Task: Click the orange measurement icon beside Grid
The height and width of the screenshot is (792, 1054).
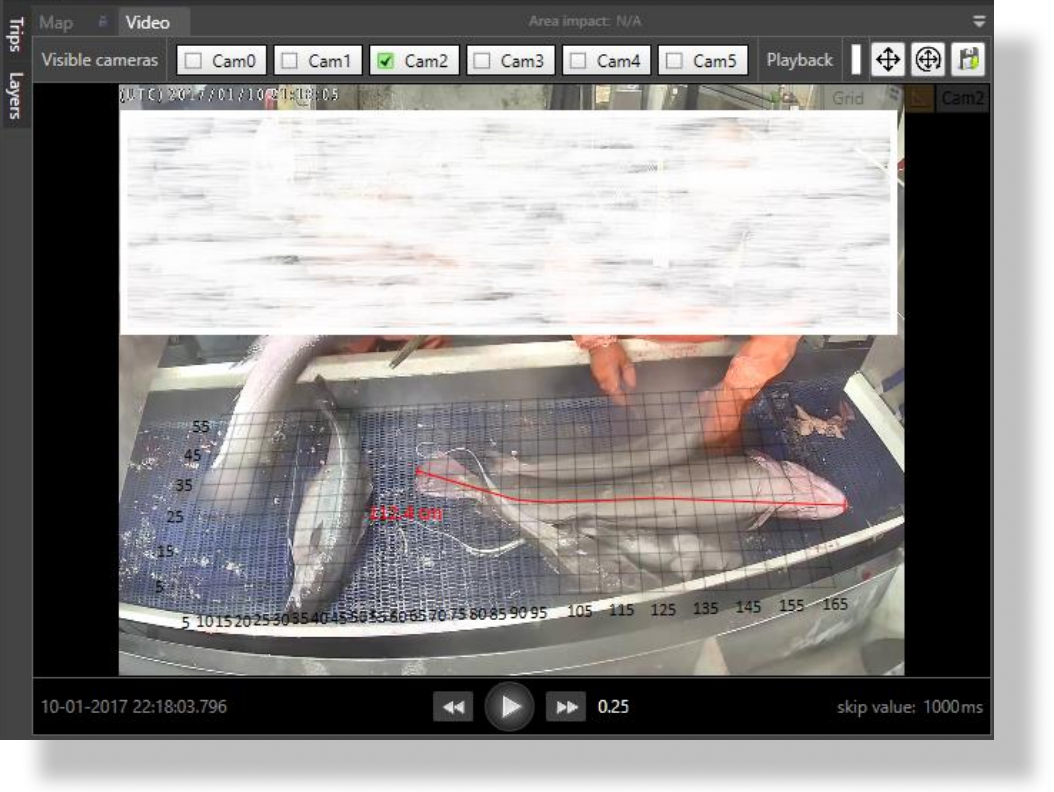Action: pyautogui.click(x=921, y=98)
